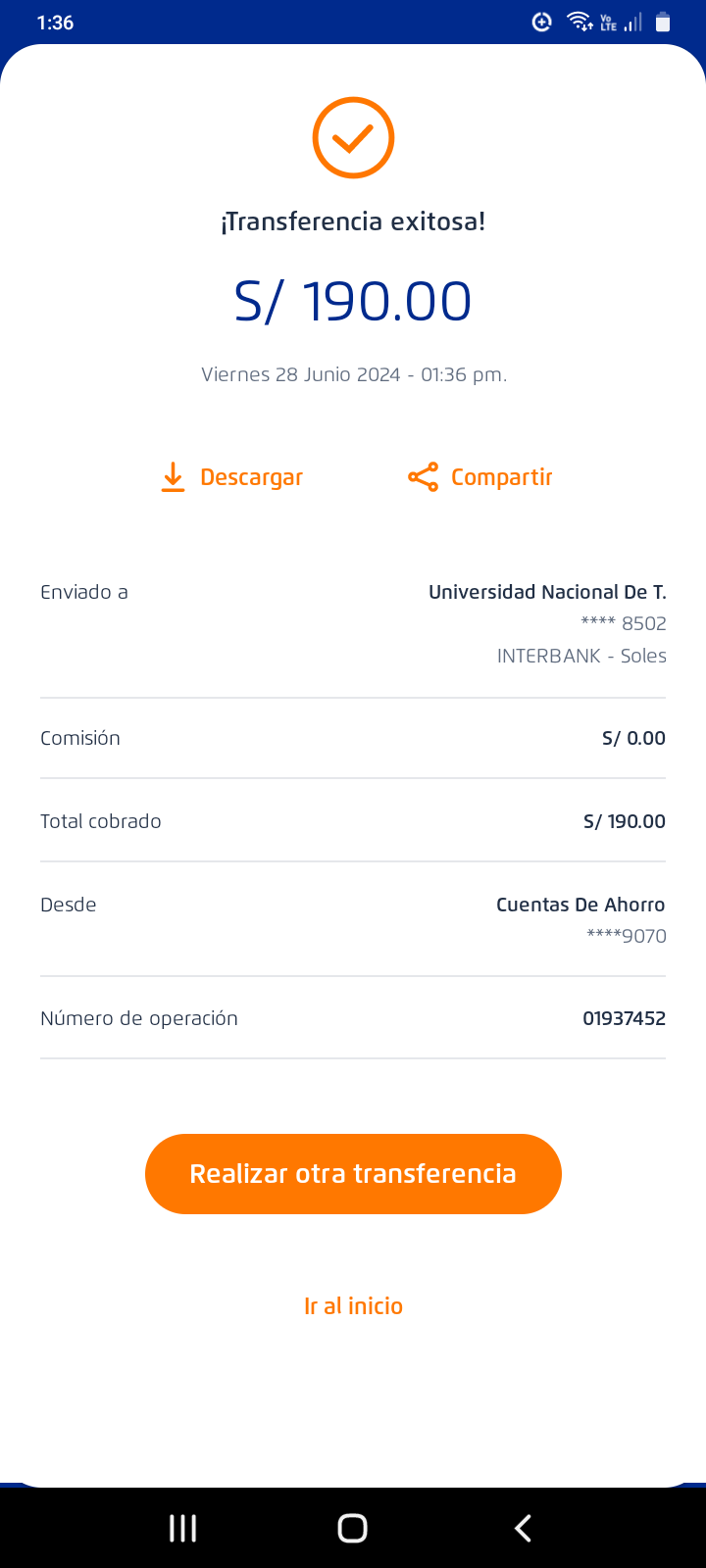The height and width of the screenshot is (1568, 706).
Task: Tap the Total cobrado amount value
Action: pyautogui.click(x=624, y=821)
